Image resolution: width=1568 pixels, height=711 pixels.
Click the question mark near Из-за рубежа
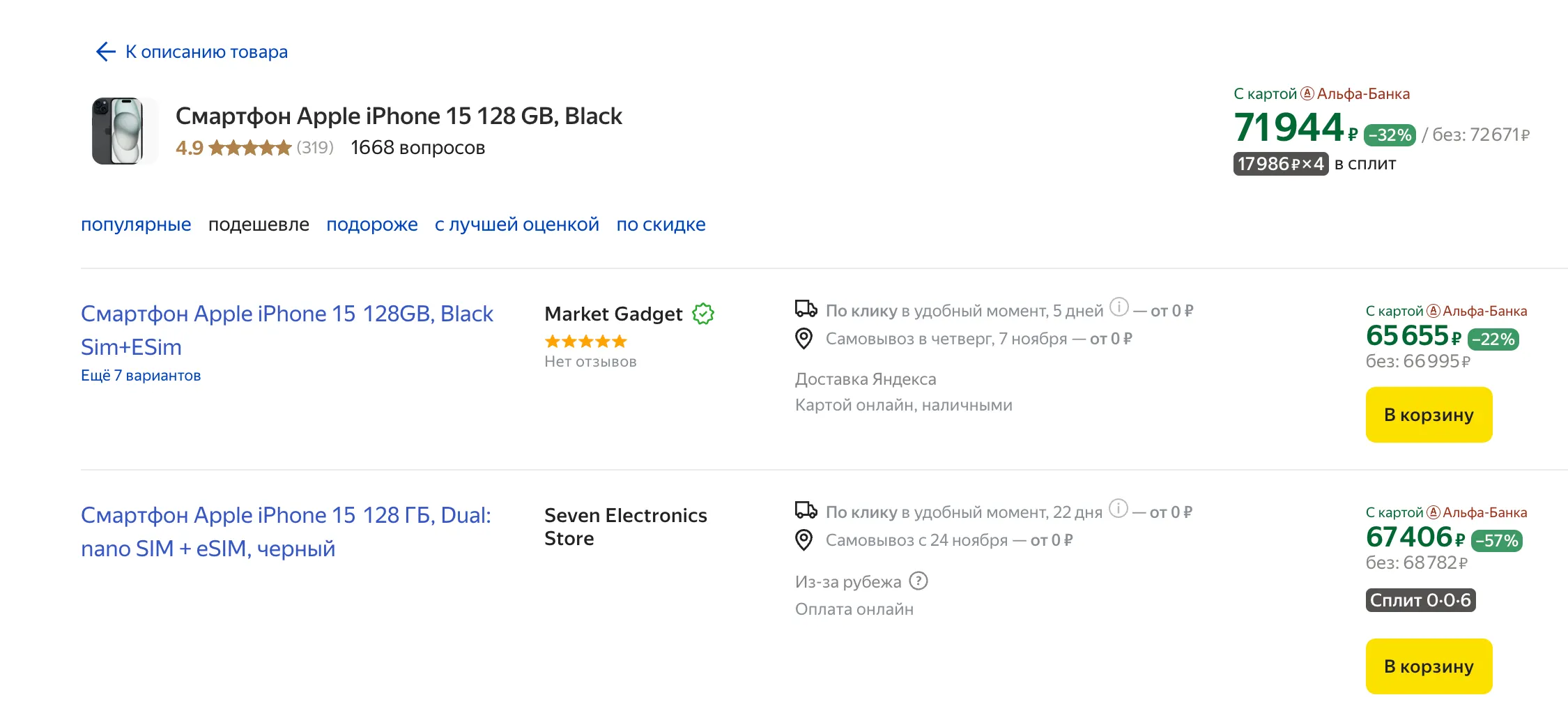(918, 581)
